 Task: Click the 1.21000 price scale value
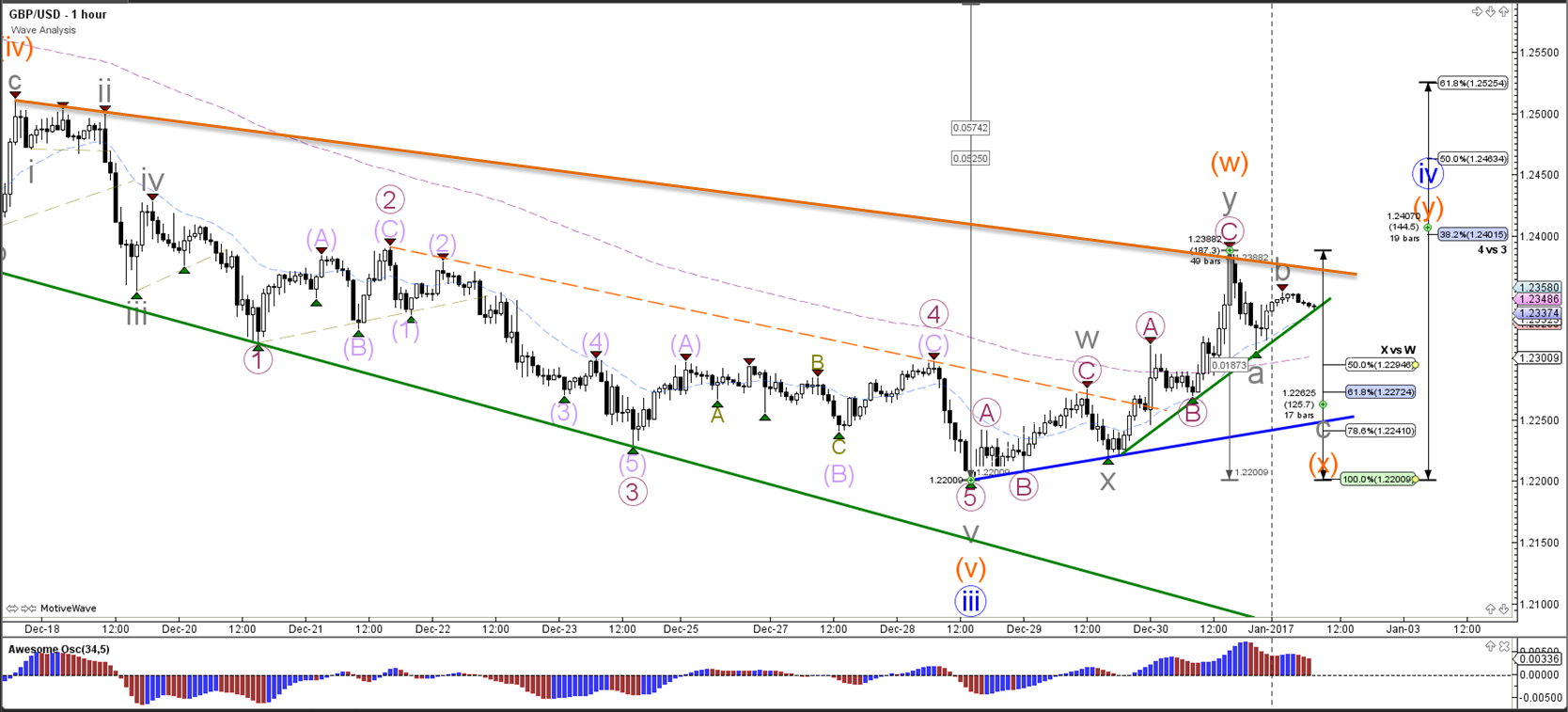coord(1539,604)
